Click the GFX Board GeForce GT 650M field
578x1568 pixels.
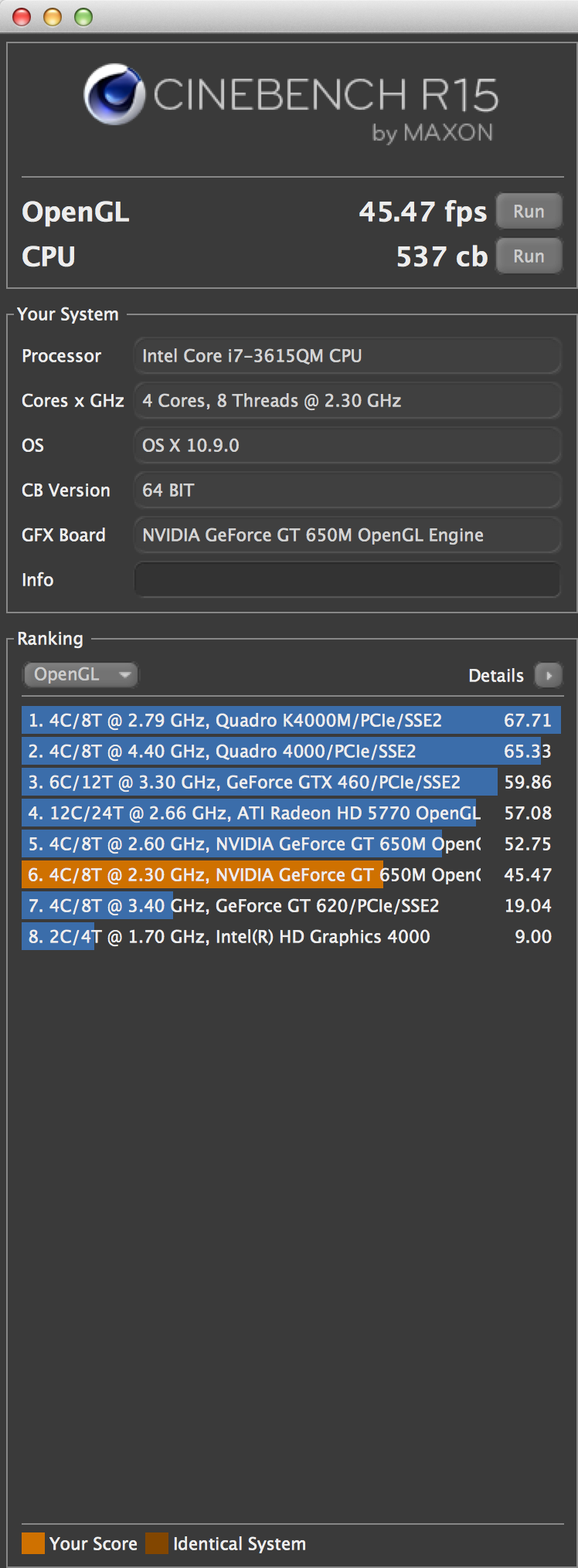click(347, 535)
